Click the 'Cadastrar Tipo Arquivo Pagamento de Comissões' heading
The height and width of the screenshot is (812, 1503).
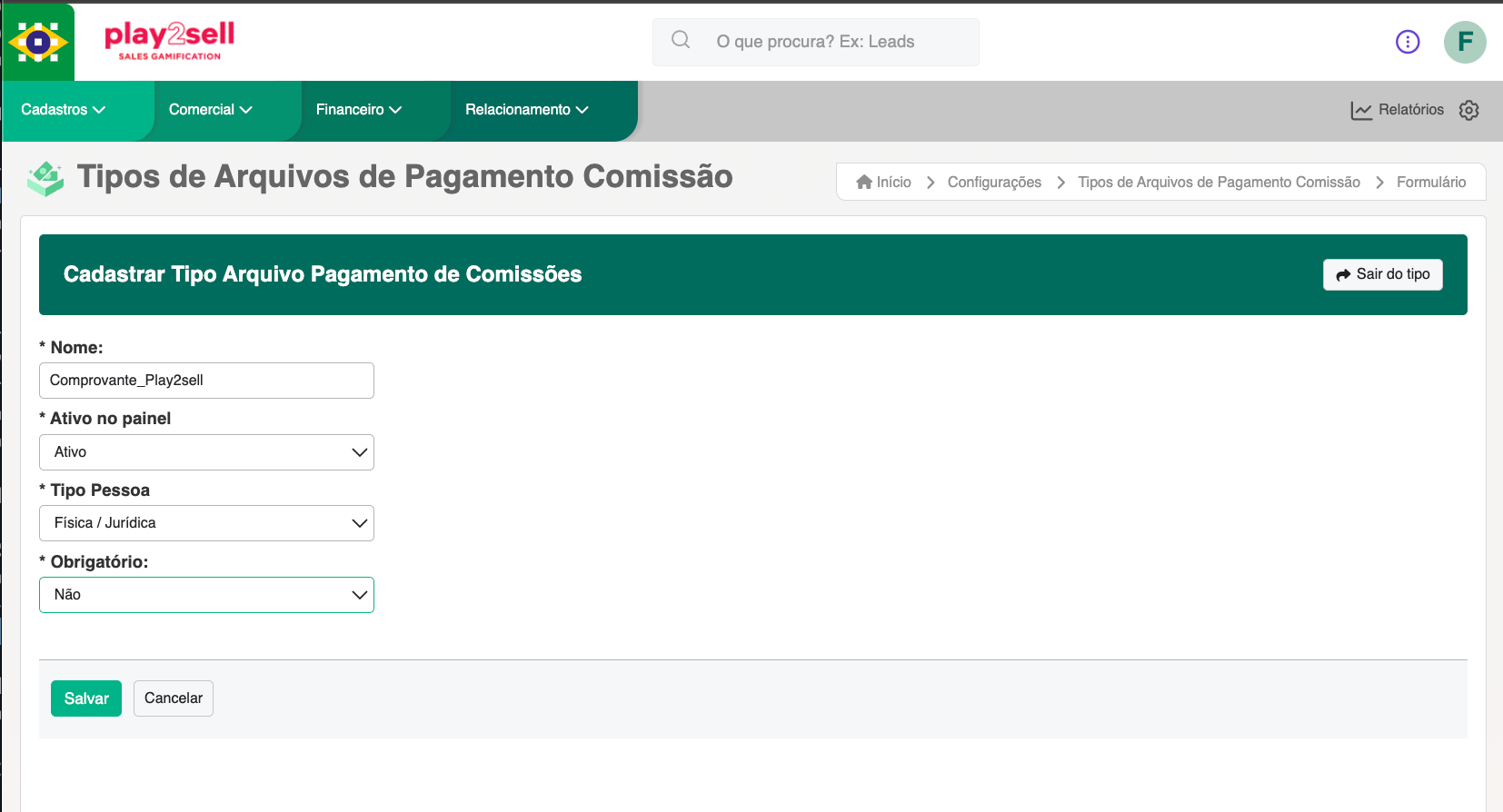pyautogui.click(x=323, y=274)
